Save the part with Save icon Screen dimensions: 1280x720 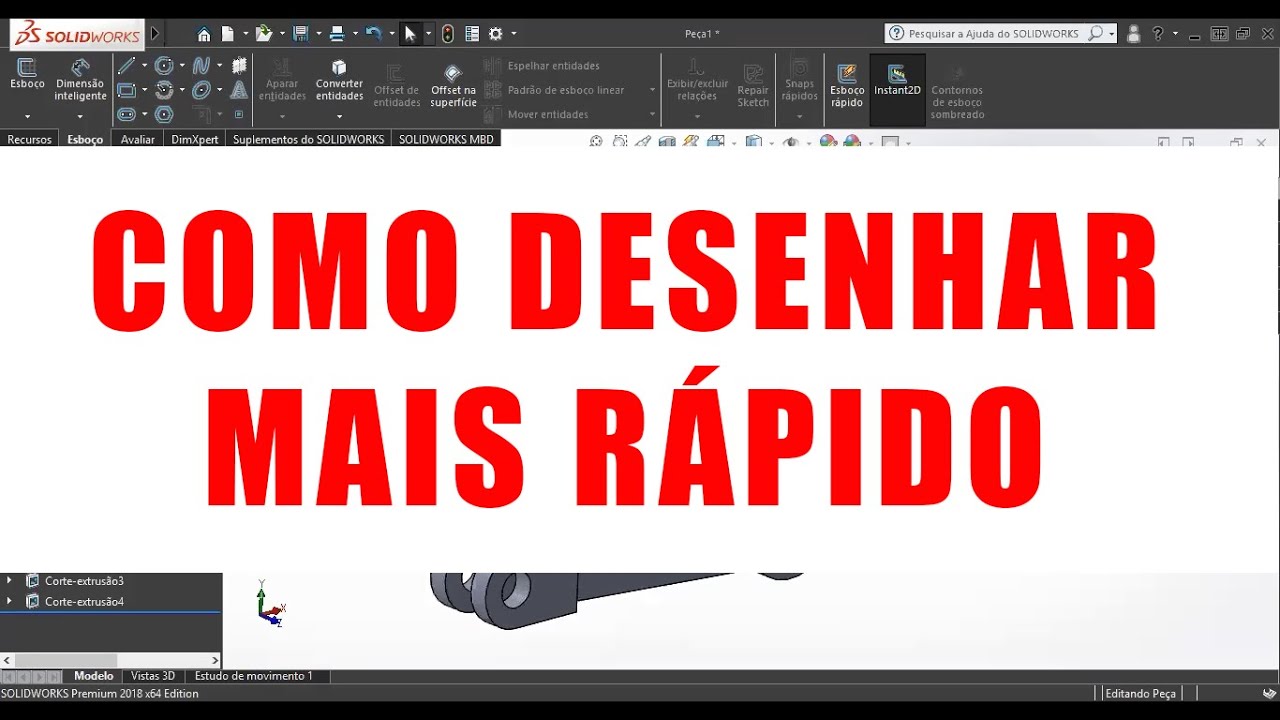(x=299, y=34)
